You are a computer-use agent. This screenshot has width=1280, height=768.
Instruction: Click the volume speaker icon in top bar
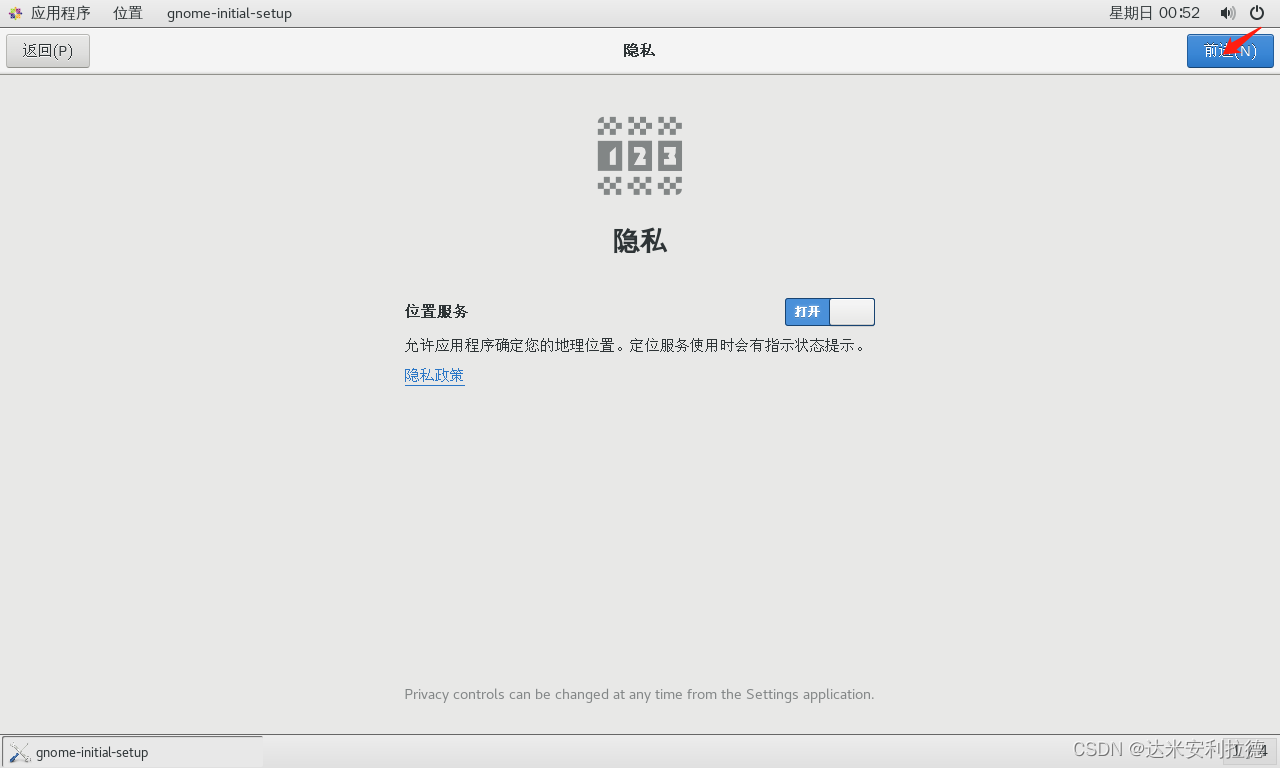click(x=1228, y=13)
